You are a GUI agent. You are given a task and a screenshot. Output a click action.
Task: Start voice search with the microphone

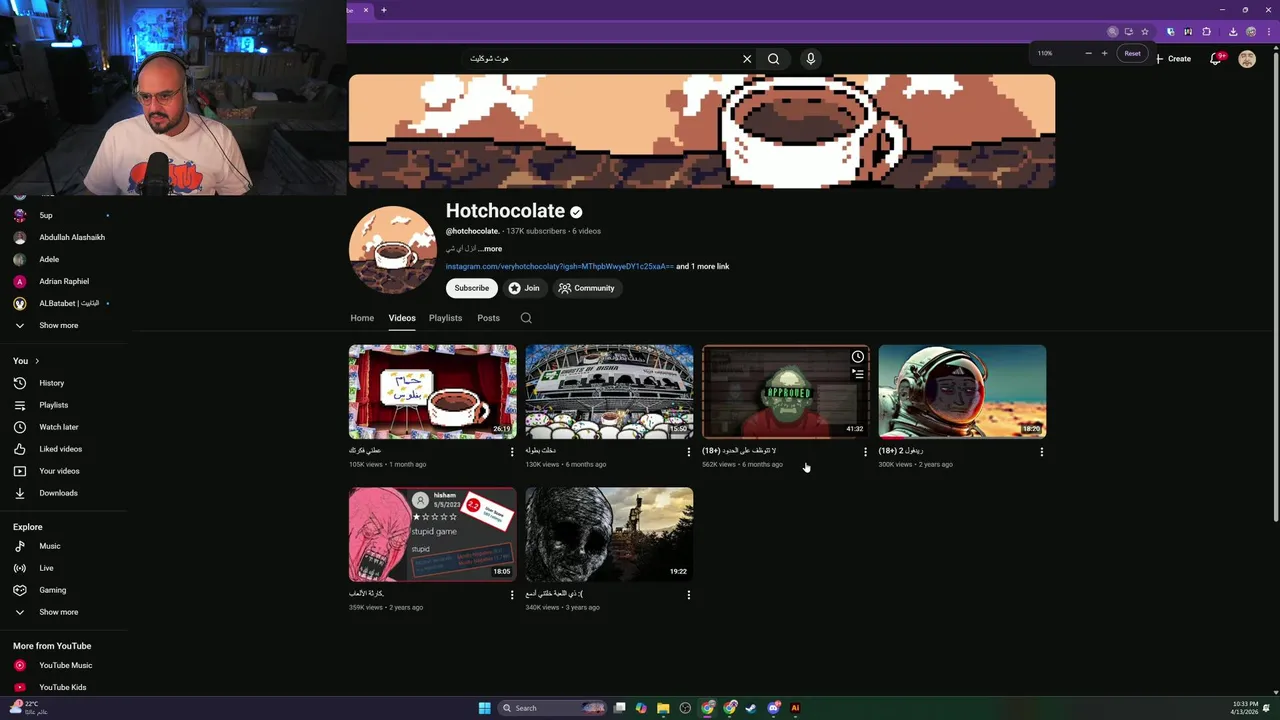(x=811, y=59)
